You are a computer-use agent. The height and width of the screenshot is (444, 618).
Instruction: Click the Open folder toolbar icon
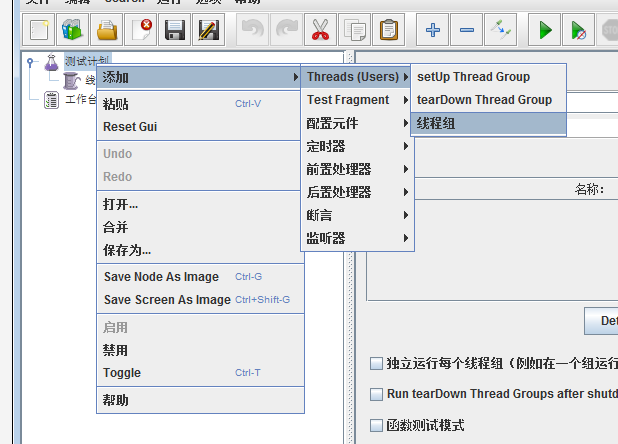click(107, 30)
